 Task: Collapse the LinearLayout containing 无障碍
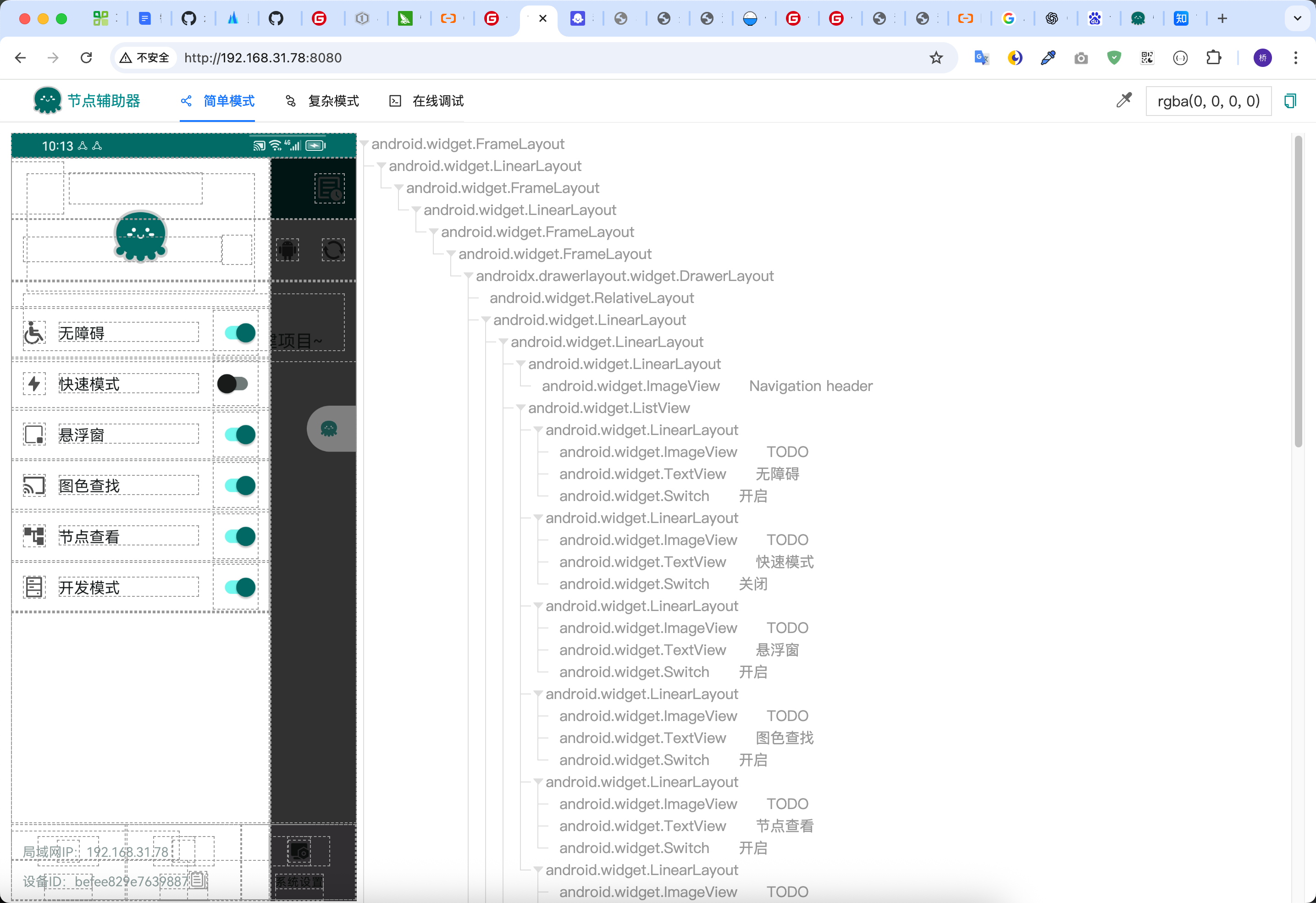(538, 430)
